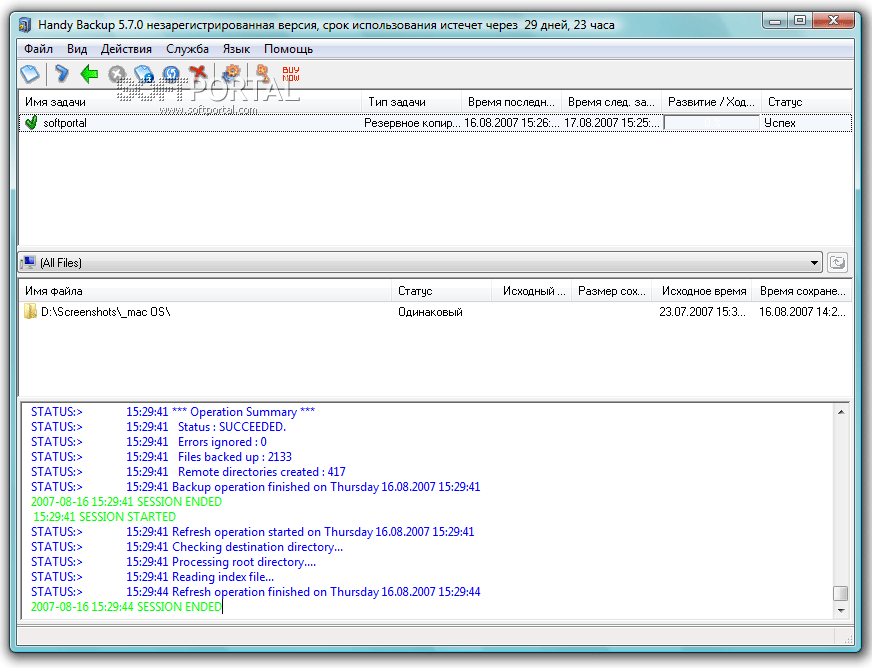Click the log pane scrollbar thumb

[x=841, y=593]
